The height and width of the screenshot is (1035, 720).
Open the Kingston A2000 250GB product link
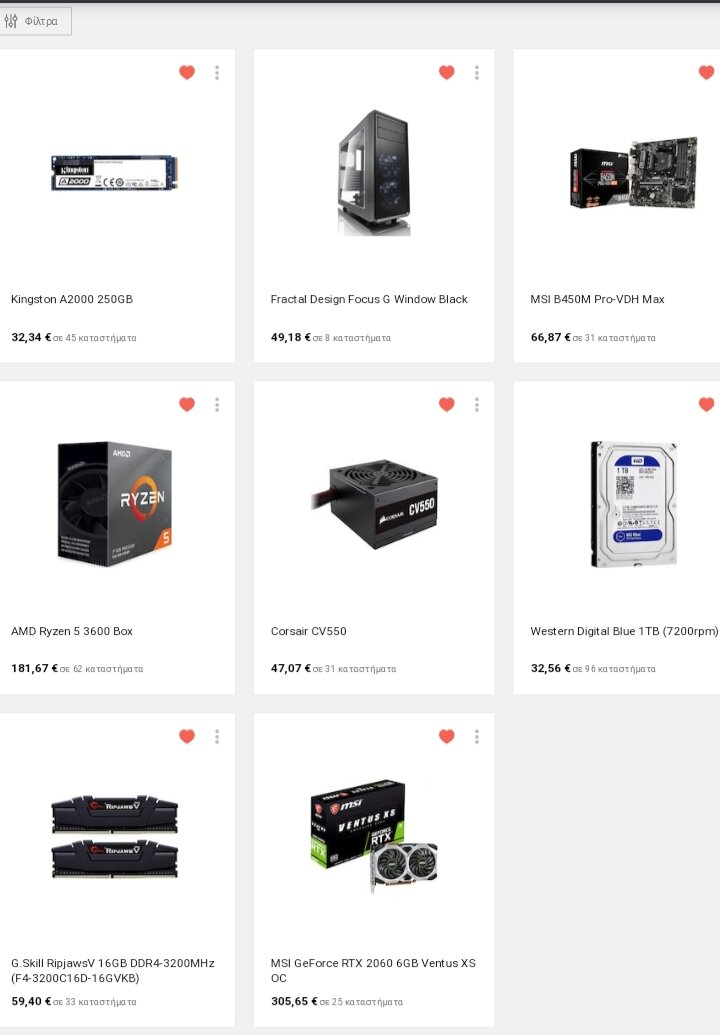tap(72, 299)
